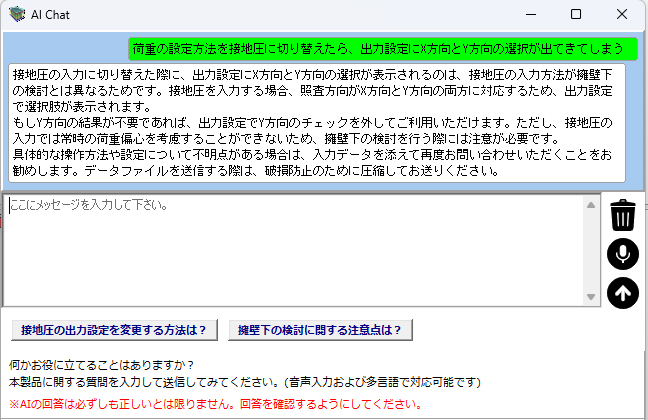Select the green user question bubble
This screenshot has width=648, height=420.
click(x=383, y=49)
